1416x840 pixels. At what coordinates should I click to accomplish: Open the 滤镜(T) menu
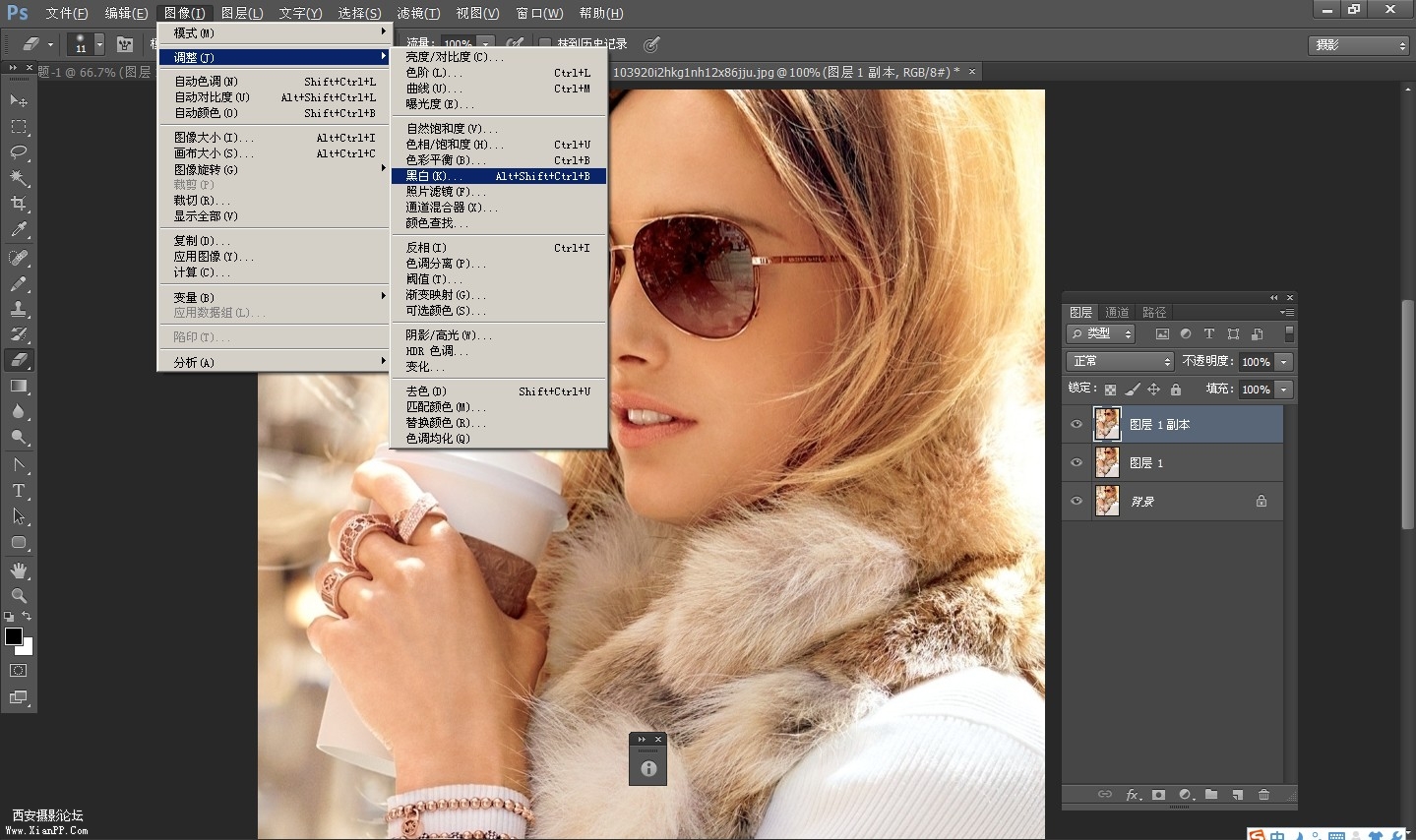418,13
